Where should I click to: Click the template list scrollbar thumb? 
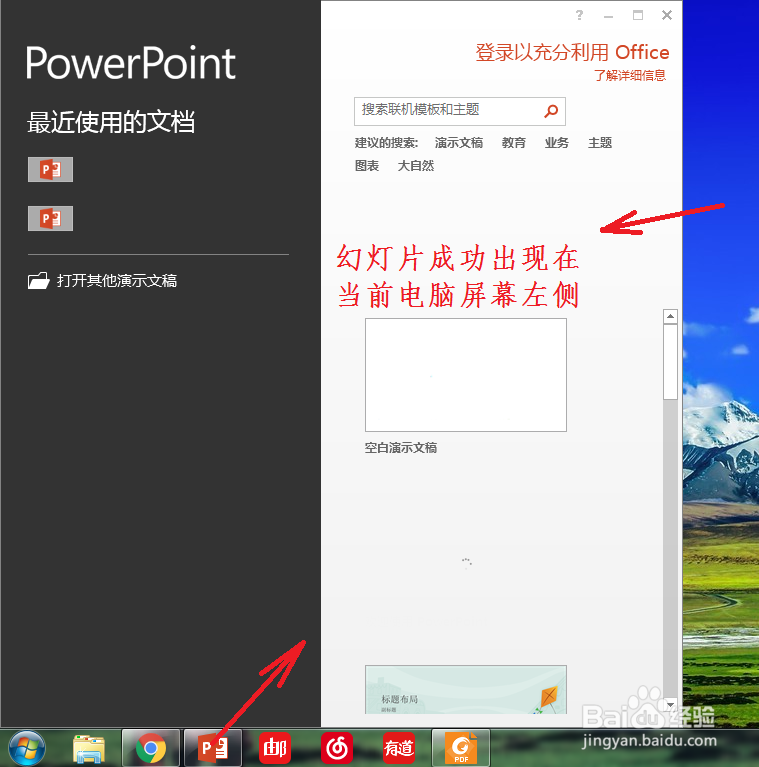pyautogui.click(x=670, y=362)
